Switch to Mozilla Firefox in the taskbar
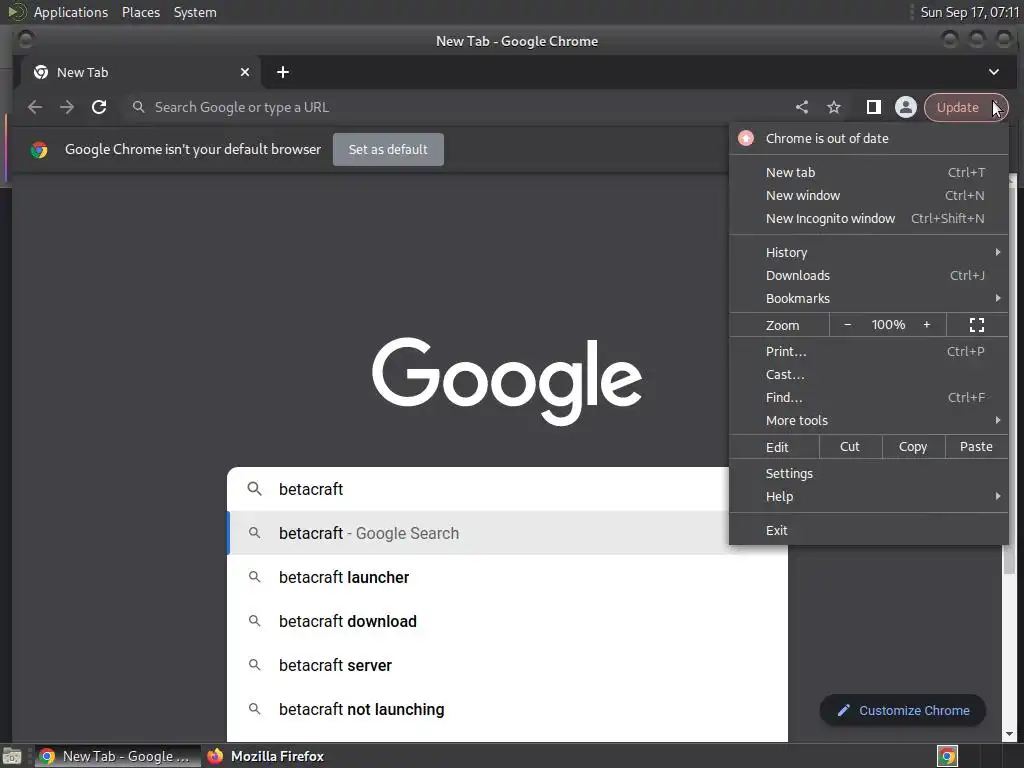Image resolution: width=1024 pixels, height=768 pixels. click(266, 756)
